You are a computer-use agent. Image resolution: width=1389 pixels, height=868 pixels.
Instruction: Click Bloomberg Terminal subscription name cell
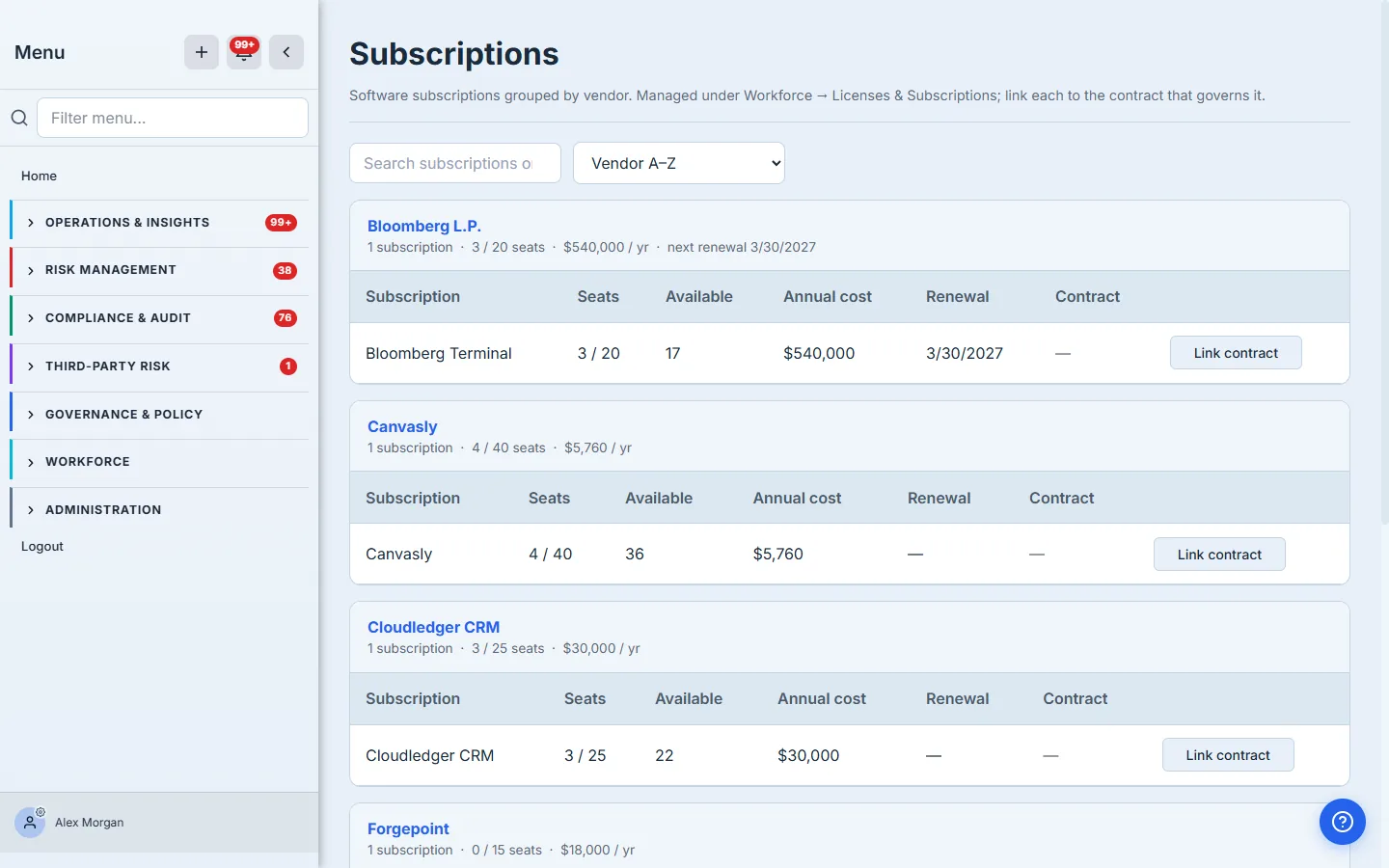pyautogui.click(x=439, y=353)
